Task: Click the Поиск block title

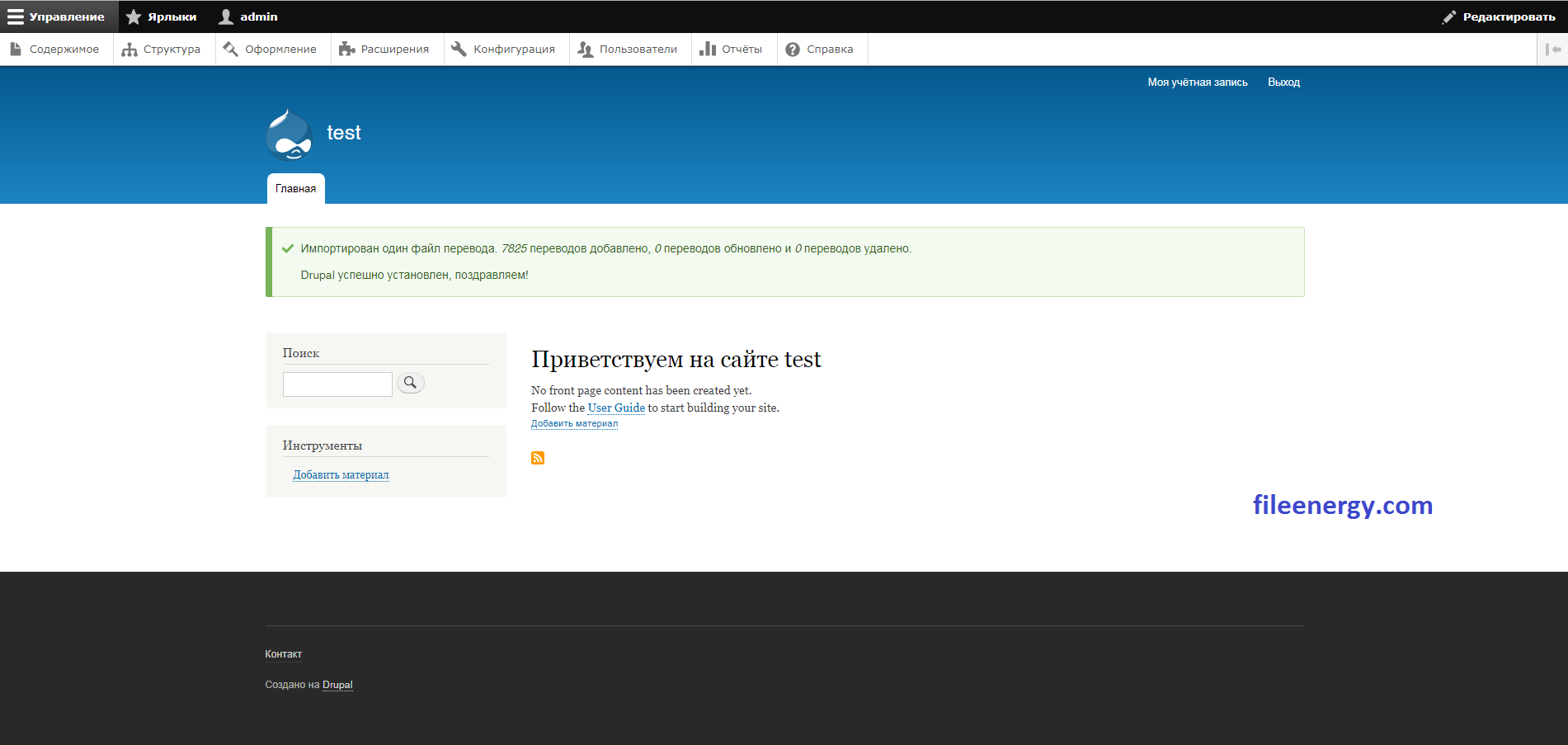Action: tap(301, 353)
